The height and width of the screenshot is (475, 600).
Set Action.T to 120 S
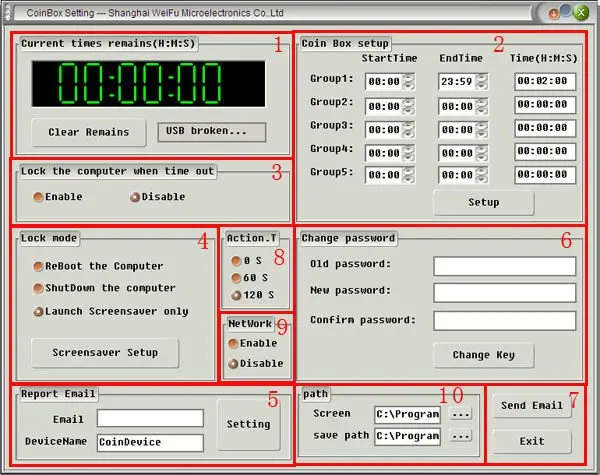tap(236, 295)
